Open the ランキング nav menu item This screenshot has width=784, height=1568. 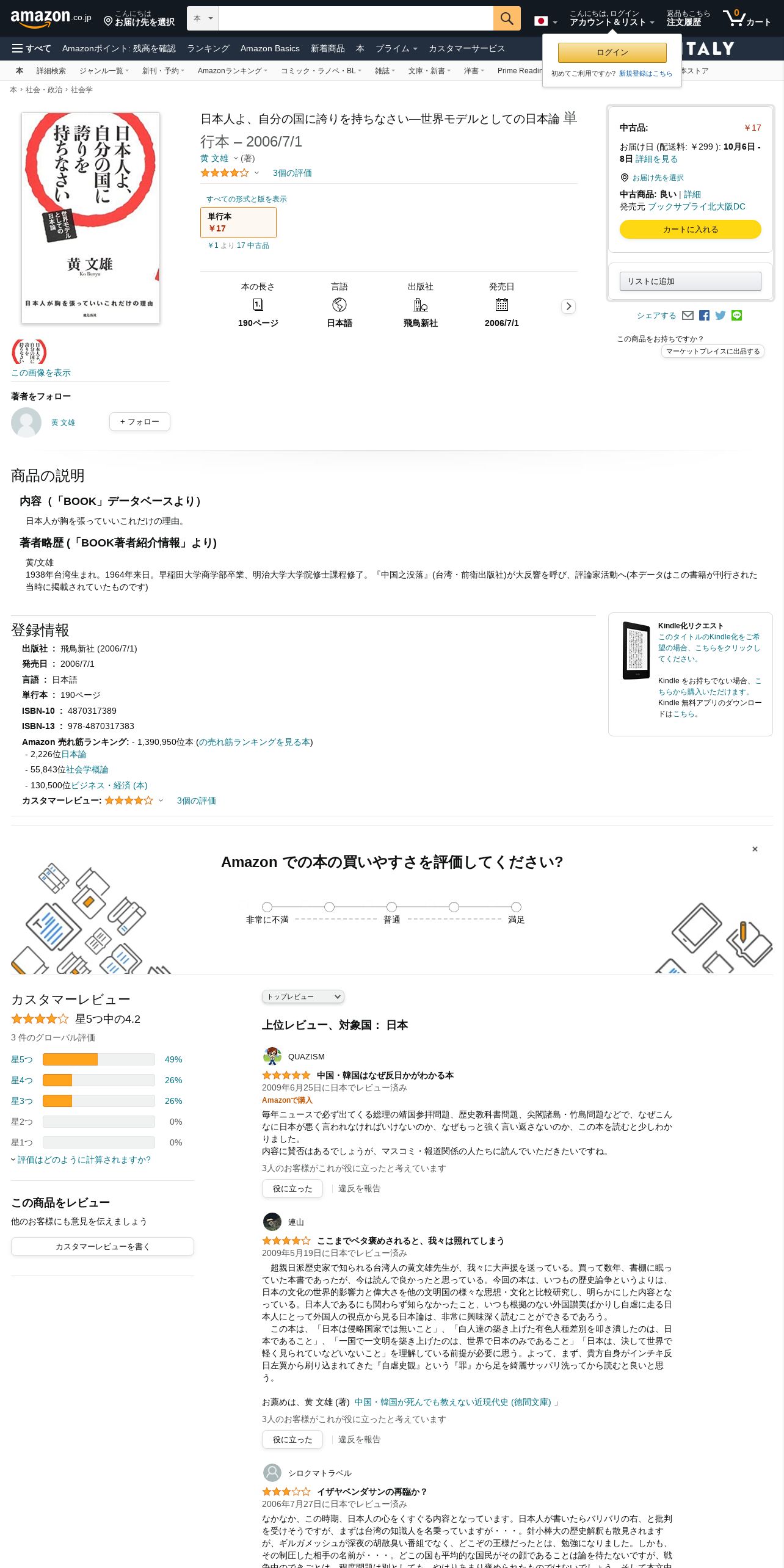tap(208, 48)
